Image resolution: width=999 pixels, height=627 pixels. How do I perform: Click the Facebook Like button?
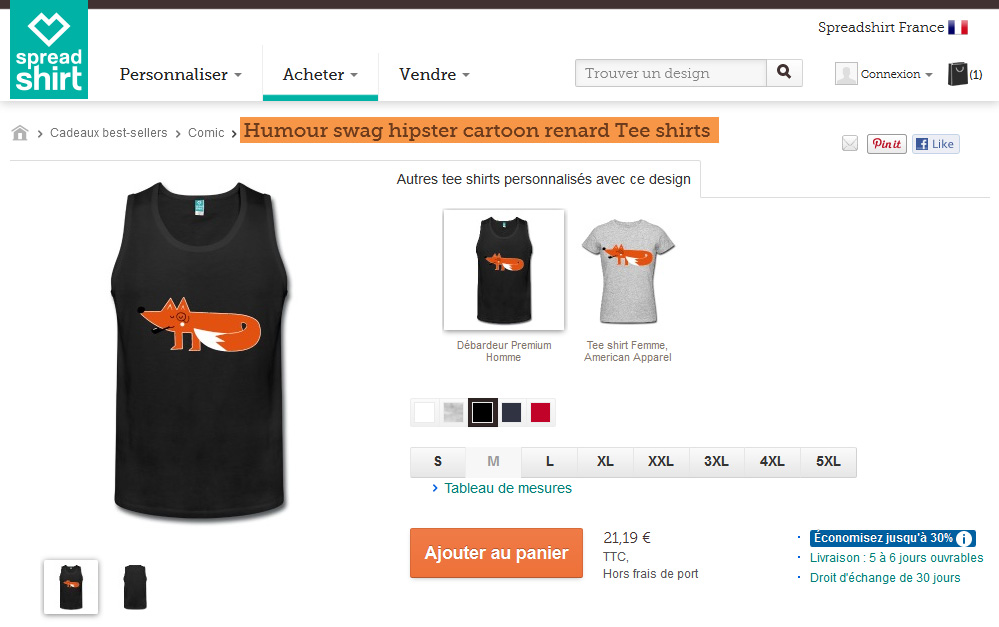coord(935,144)
